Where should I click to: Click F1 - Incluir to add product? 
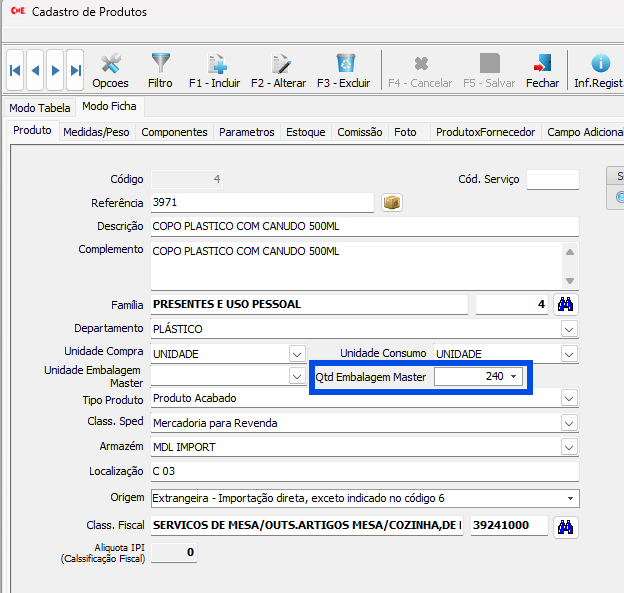pyautogui.click(x=215, y=70)
